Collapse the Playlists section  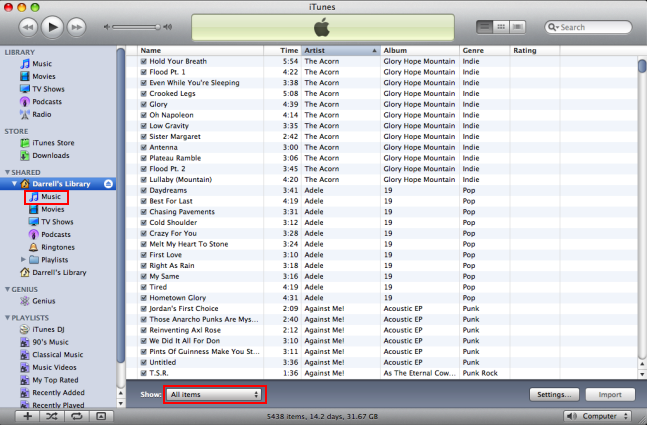[x=7, y=318]
